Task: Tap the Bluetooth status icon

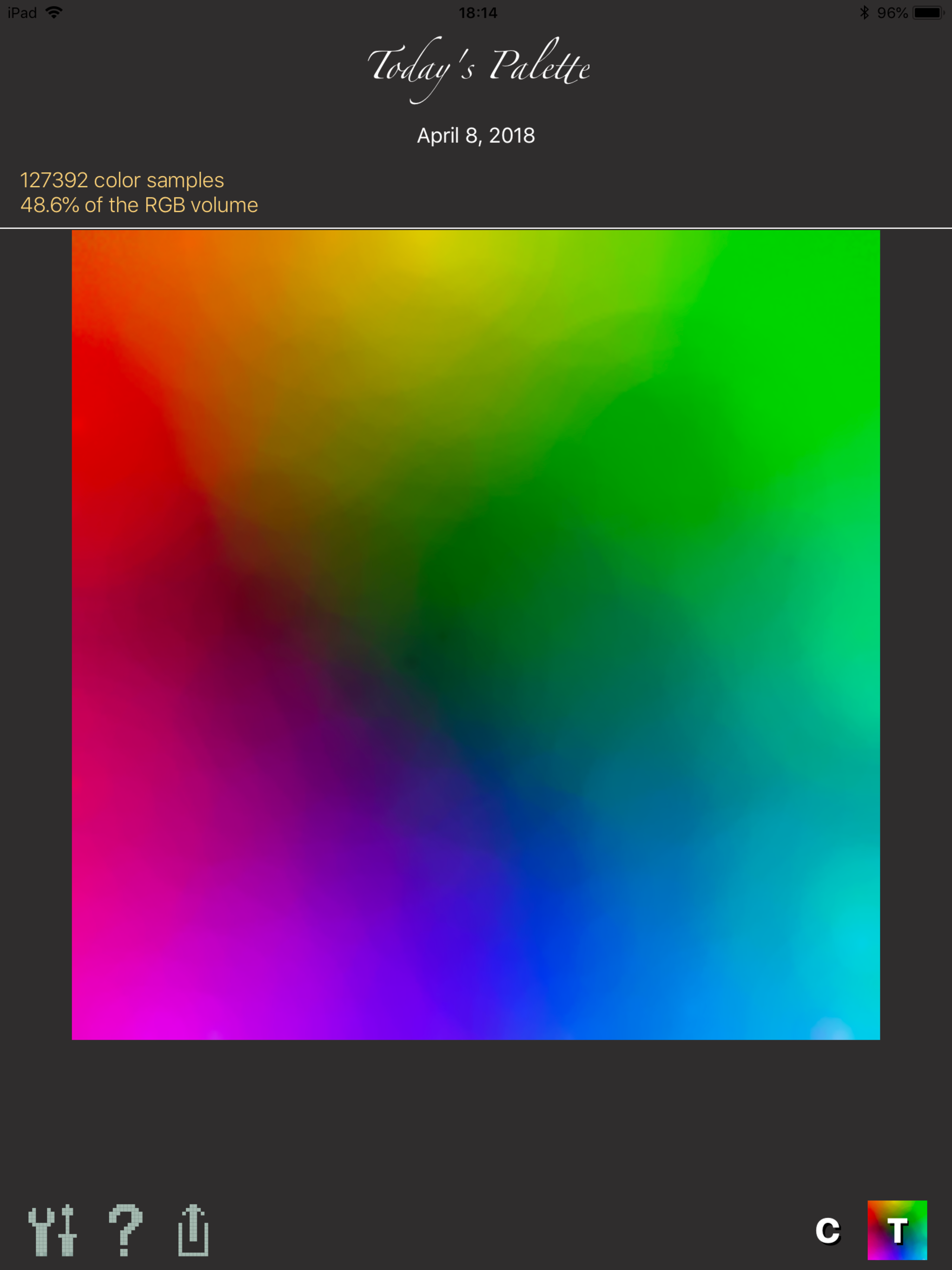Action: pyautogui.click(x=864, y=13)
